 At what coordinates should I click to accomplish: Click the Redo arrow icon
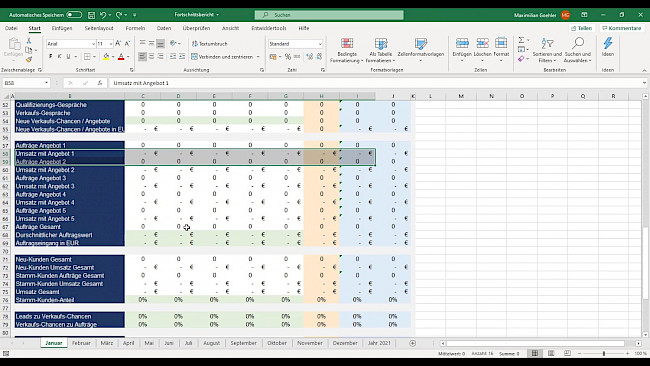point(119,15)
